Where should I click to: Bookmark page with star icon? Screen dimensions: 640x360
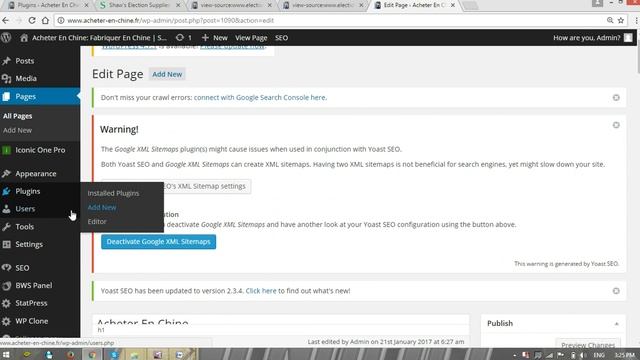click(621, 20)
